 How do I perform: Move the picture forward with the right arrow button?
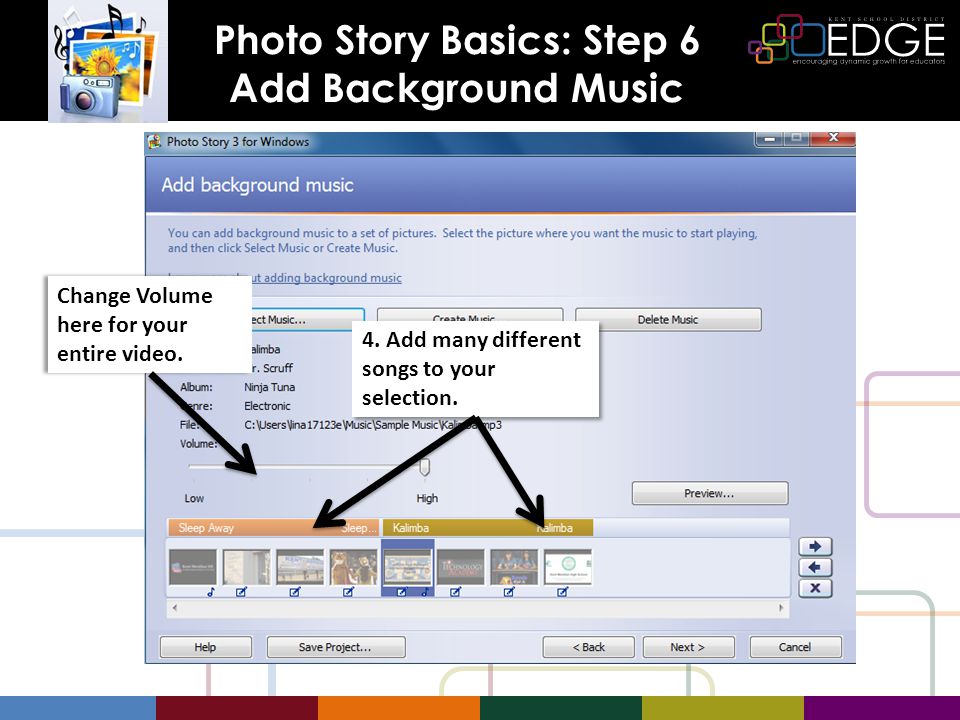pyautogui.click(x=815, y=547)
